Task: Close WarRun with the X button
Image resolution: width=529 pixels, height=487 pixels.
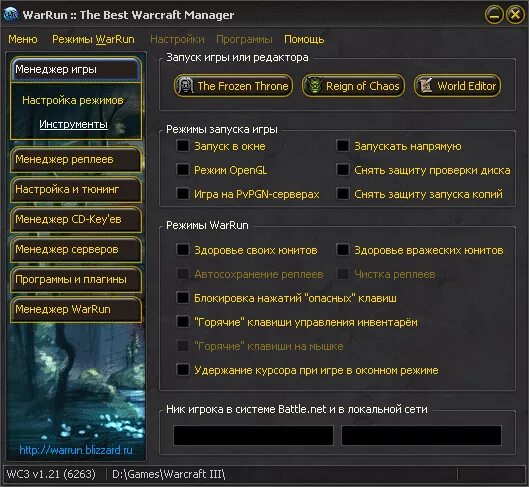Action: (515, 15)
